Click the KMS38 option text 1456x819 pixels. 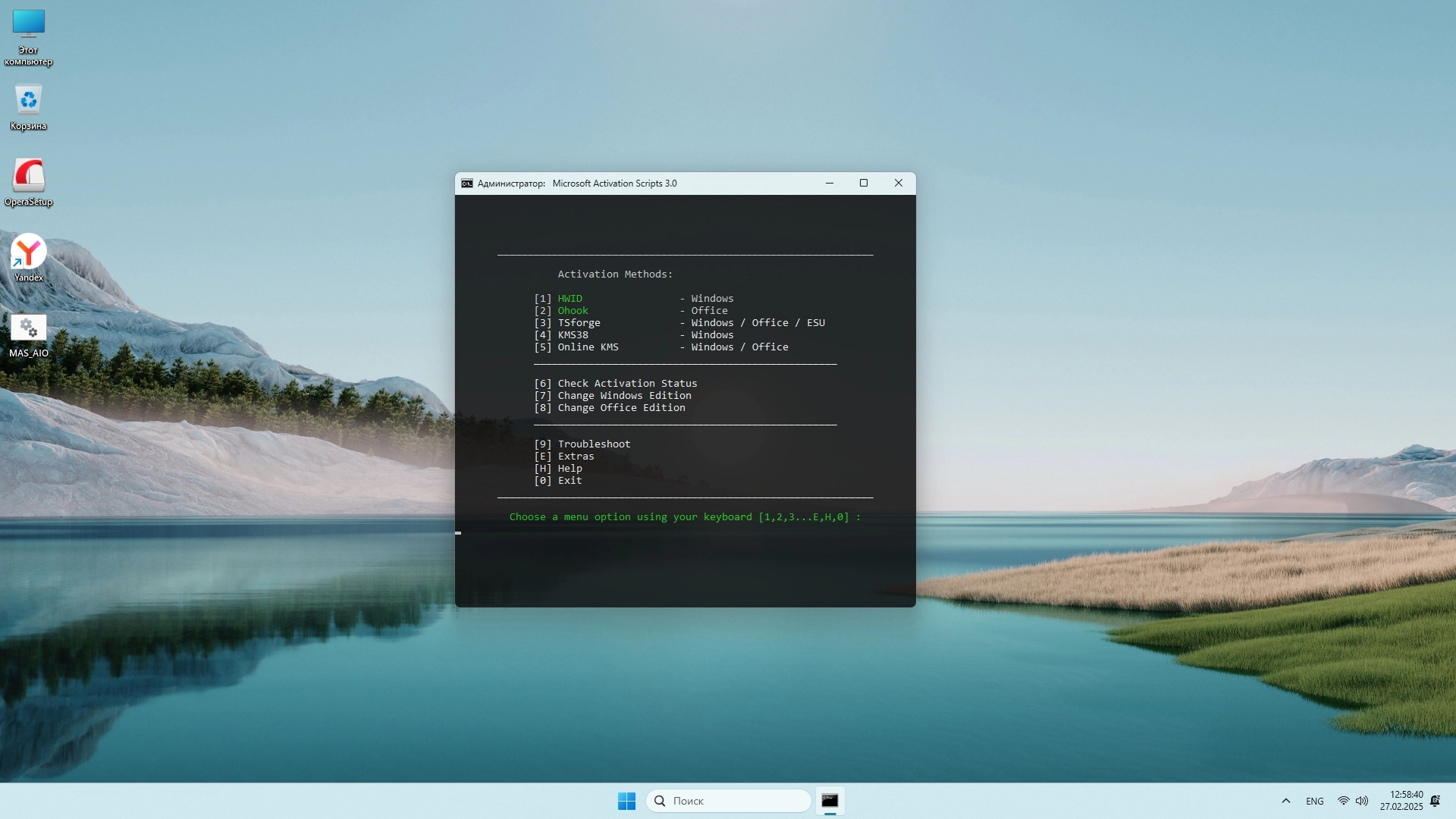tap(573, 335)
